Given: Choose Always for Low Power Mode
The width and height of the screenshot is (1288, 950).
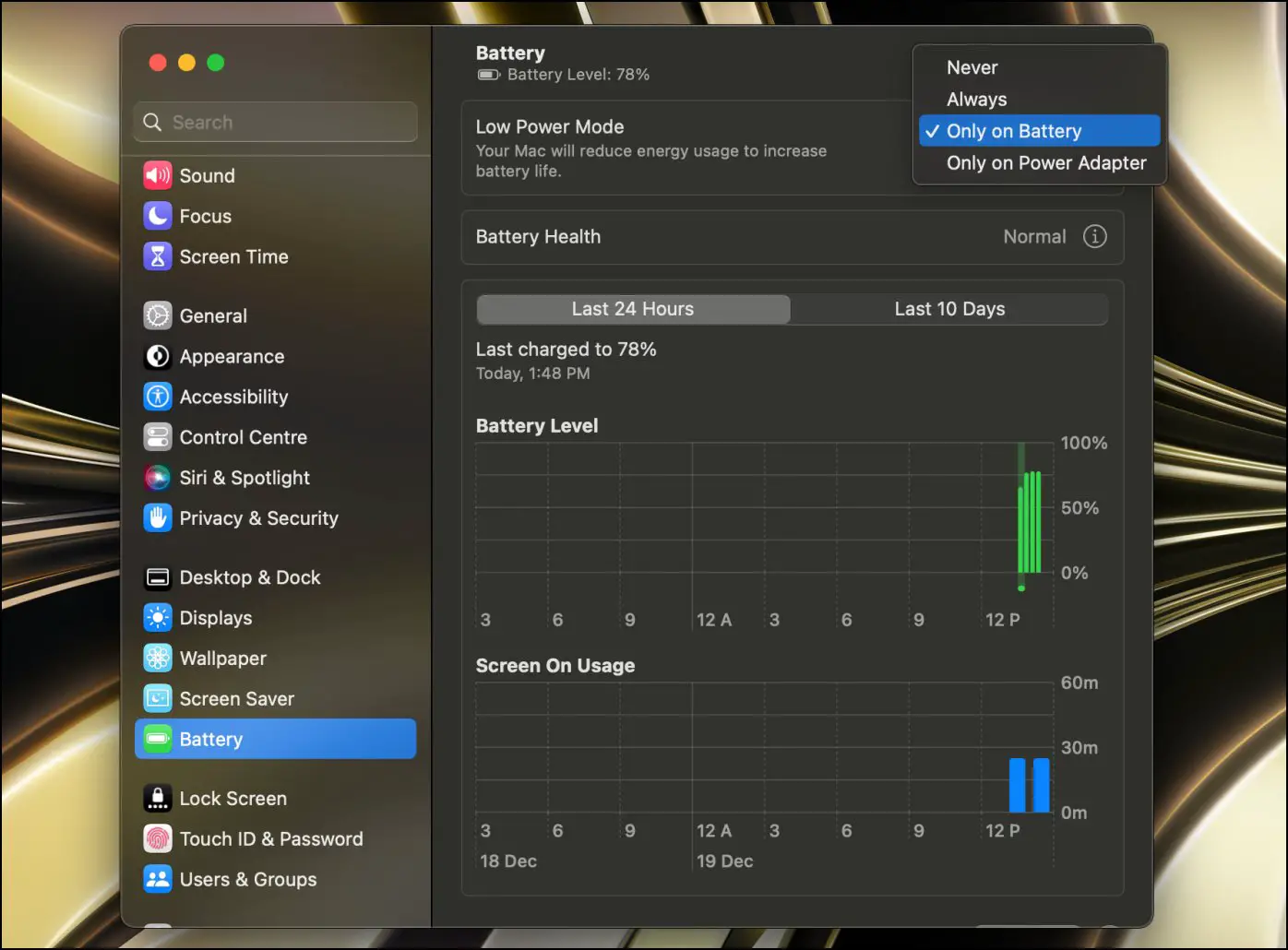Looking at the screenshot, I should 976,100.
